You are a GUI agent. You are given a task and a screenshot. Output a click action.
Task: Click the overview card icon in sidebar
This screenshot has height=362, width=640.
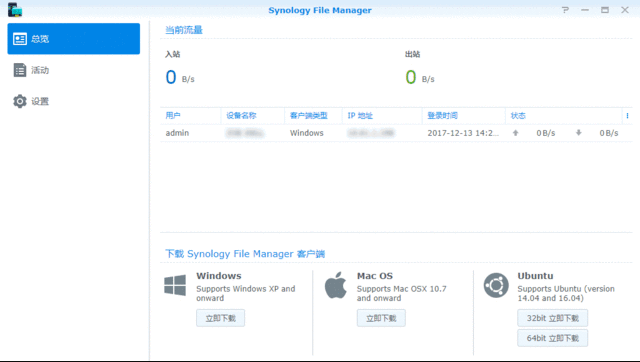(20, 39)
